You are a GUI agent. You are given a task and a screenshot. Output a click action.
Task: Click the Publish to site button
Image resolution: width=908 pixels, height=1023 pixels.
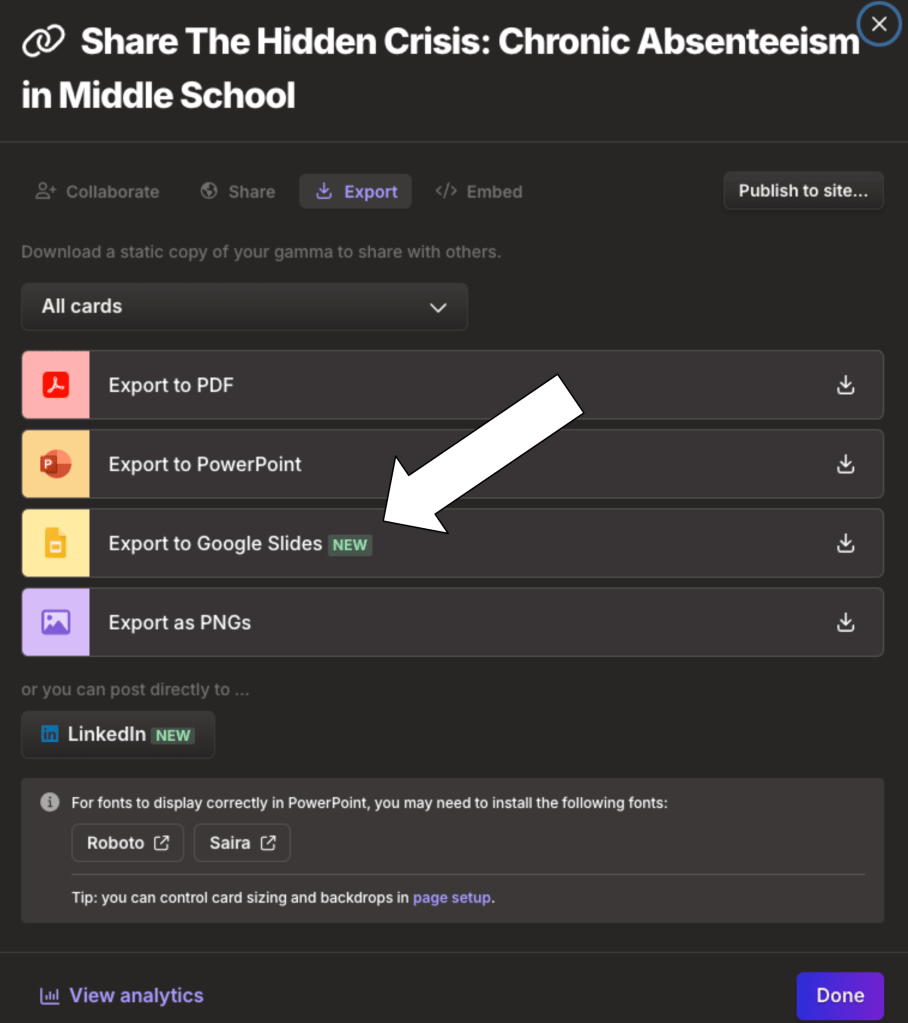click(803, 191)
